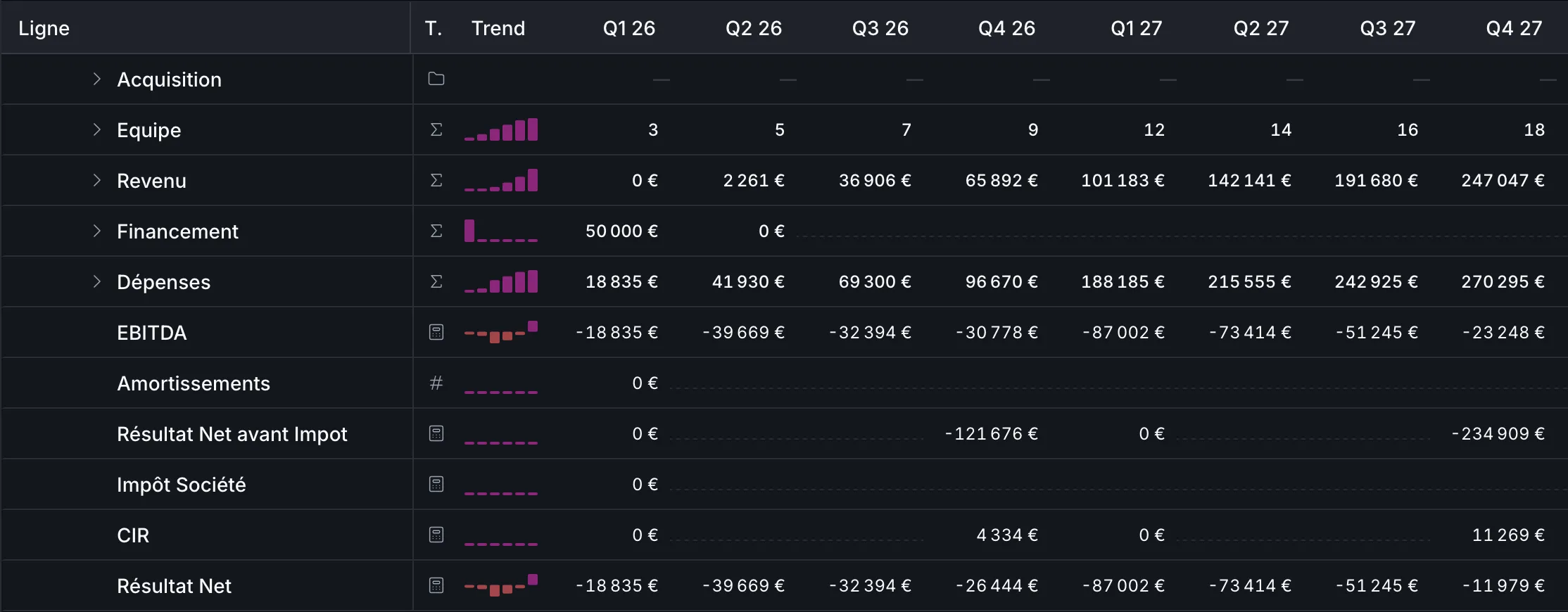Expand the Acquisition row
The height and width of the screenshot is (612, 1568).
pyautogui.click(x=97, y=79)
